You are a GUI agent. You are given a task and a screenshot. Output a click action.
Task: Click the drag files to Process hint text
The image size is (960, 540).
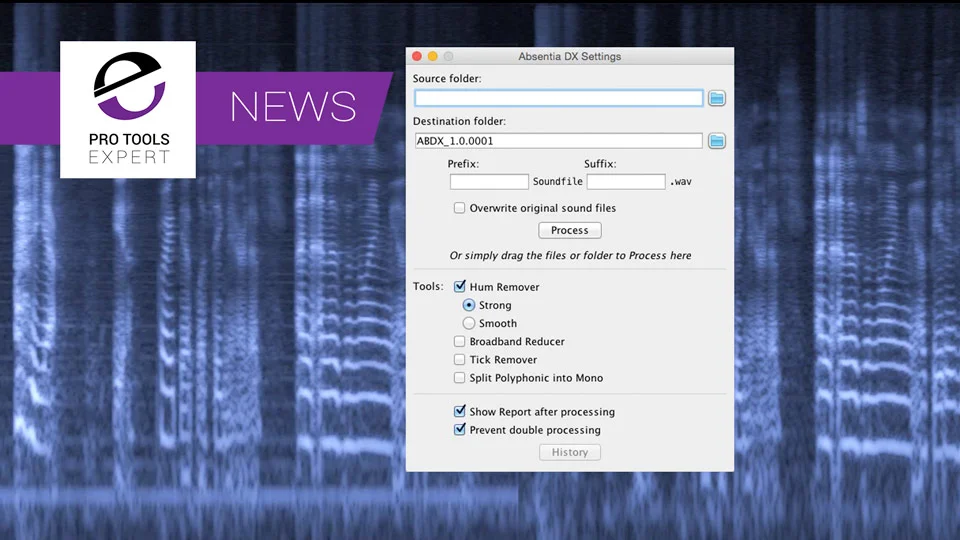coord(570,256)
